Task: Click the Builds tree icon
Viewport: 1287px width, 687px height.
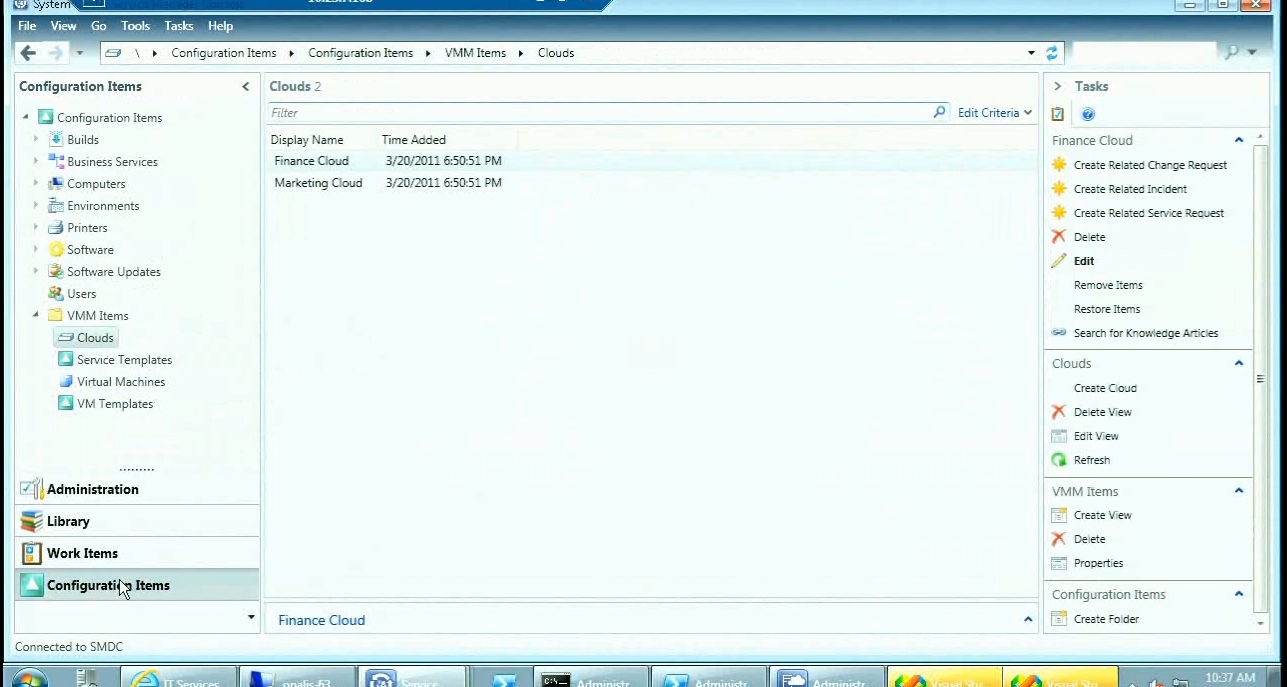Action: click(x=57, y=139)
